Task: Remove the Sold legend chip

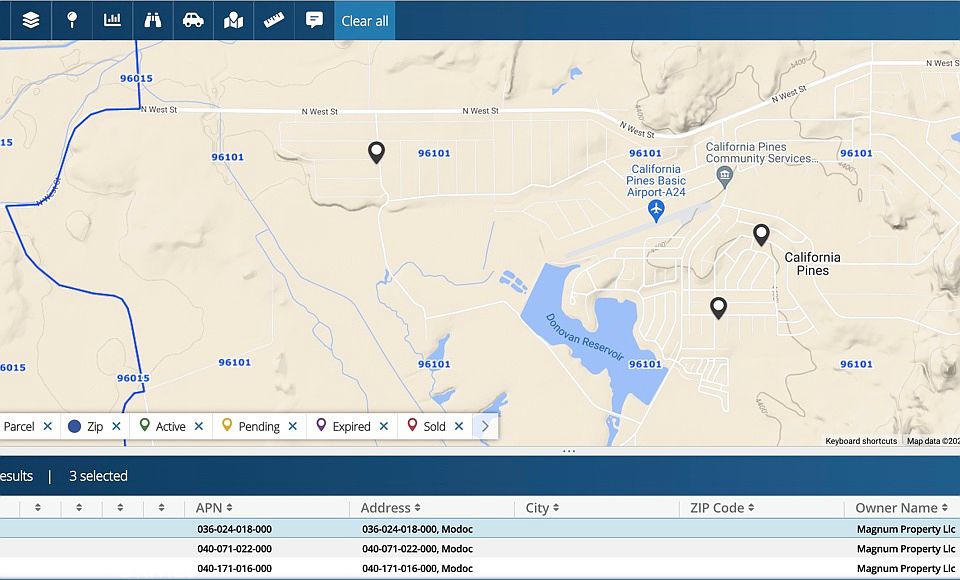Action: pyautogui.click(x=459, y=426)
